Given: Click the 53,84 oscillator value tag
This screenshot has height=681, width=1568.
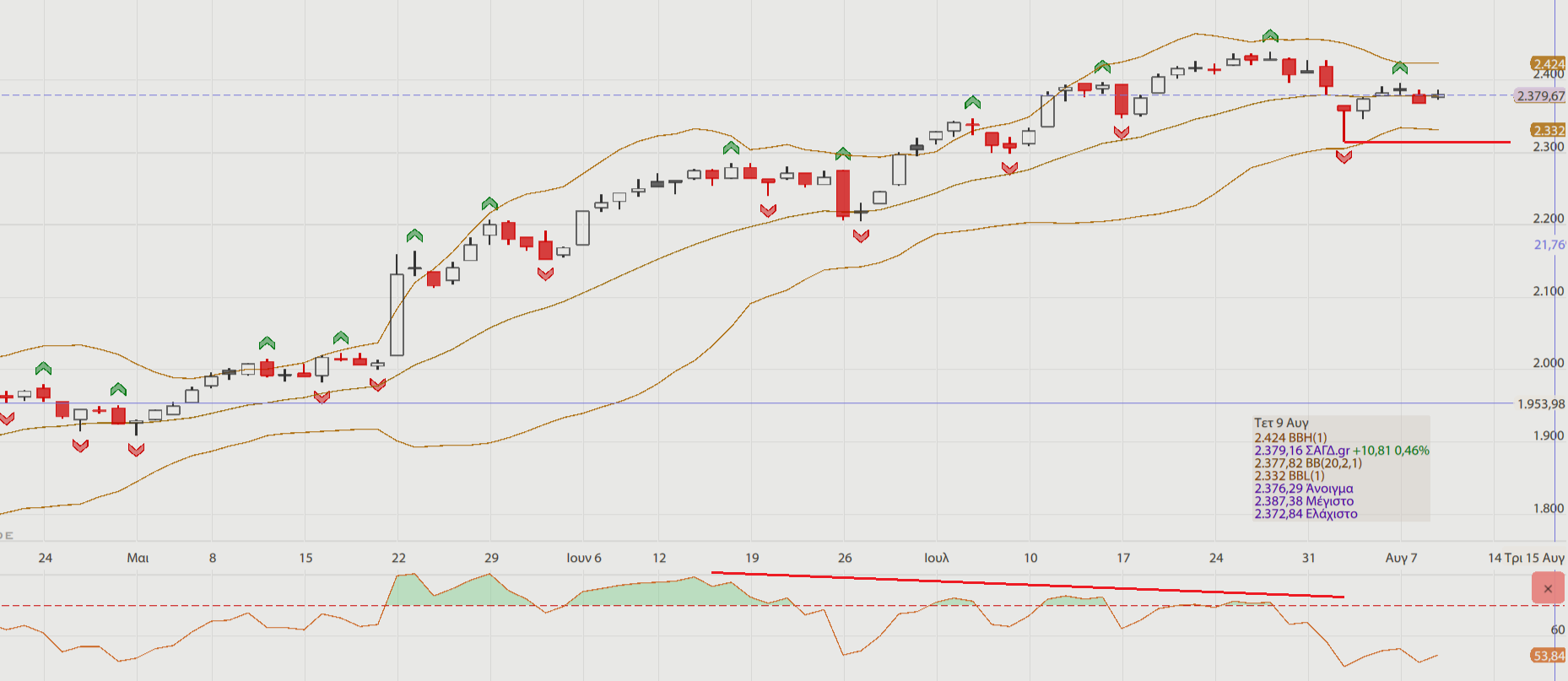Looking at the screenshot, I should click(1548, 656).
